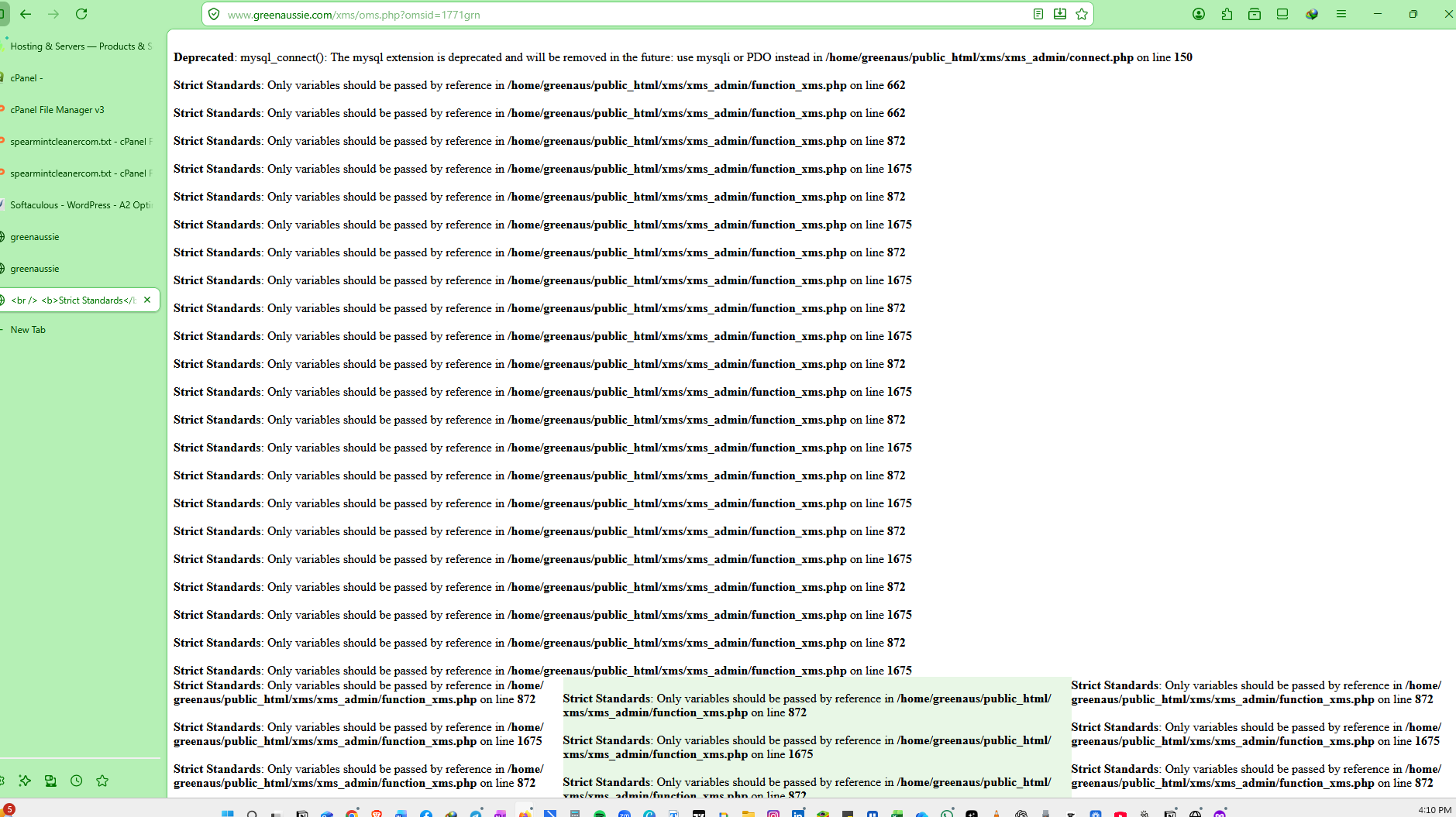Click the Internet Download Manager extension icon
This screenshot has height=817, width=1456.
1311,14
